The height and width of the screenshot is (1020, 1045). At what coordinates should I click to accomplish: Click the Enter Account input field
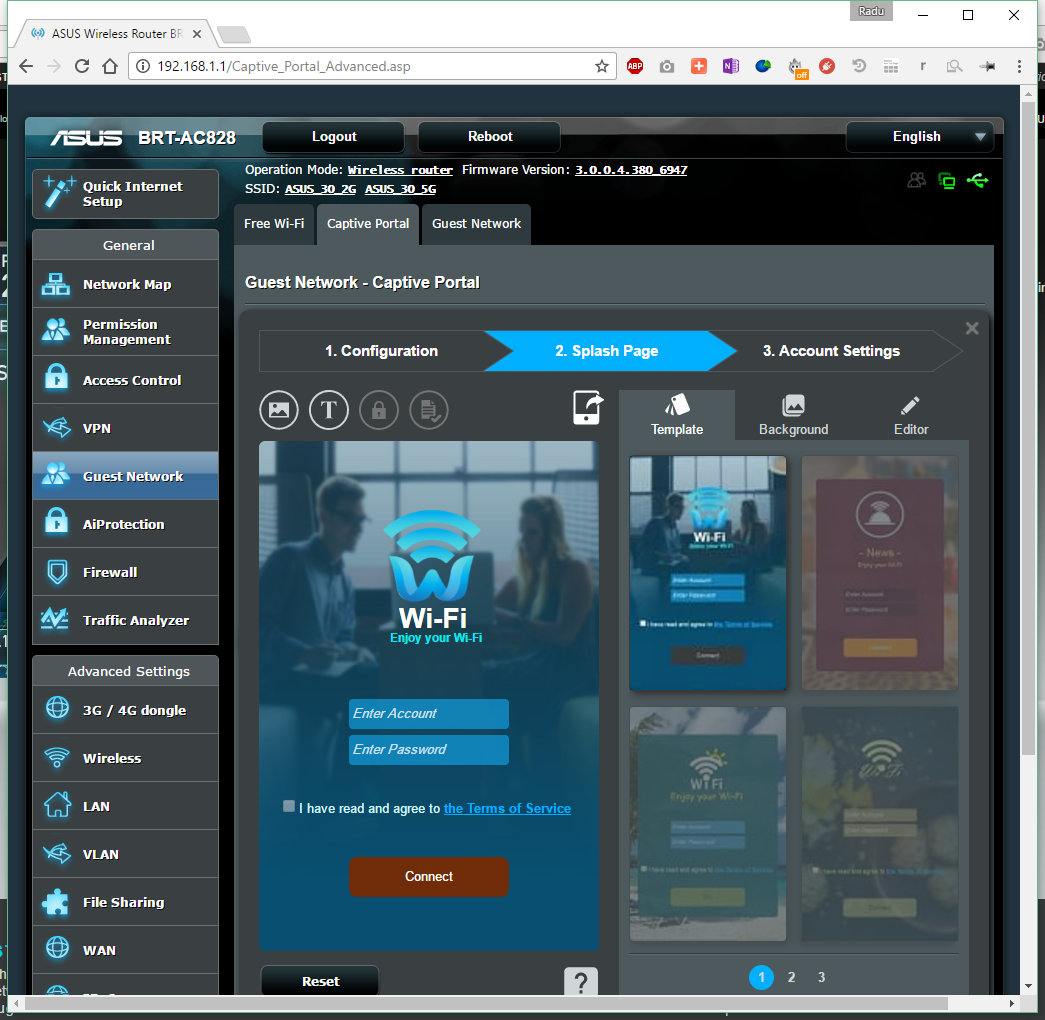coord(428,714)
